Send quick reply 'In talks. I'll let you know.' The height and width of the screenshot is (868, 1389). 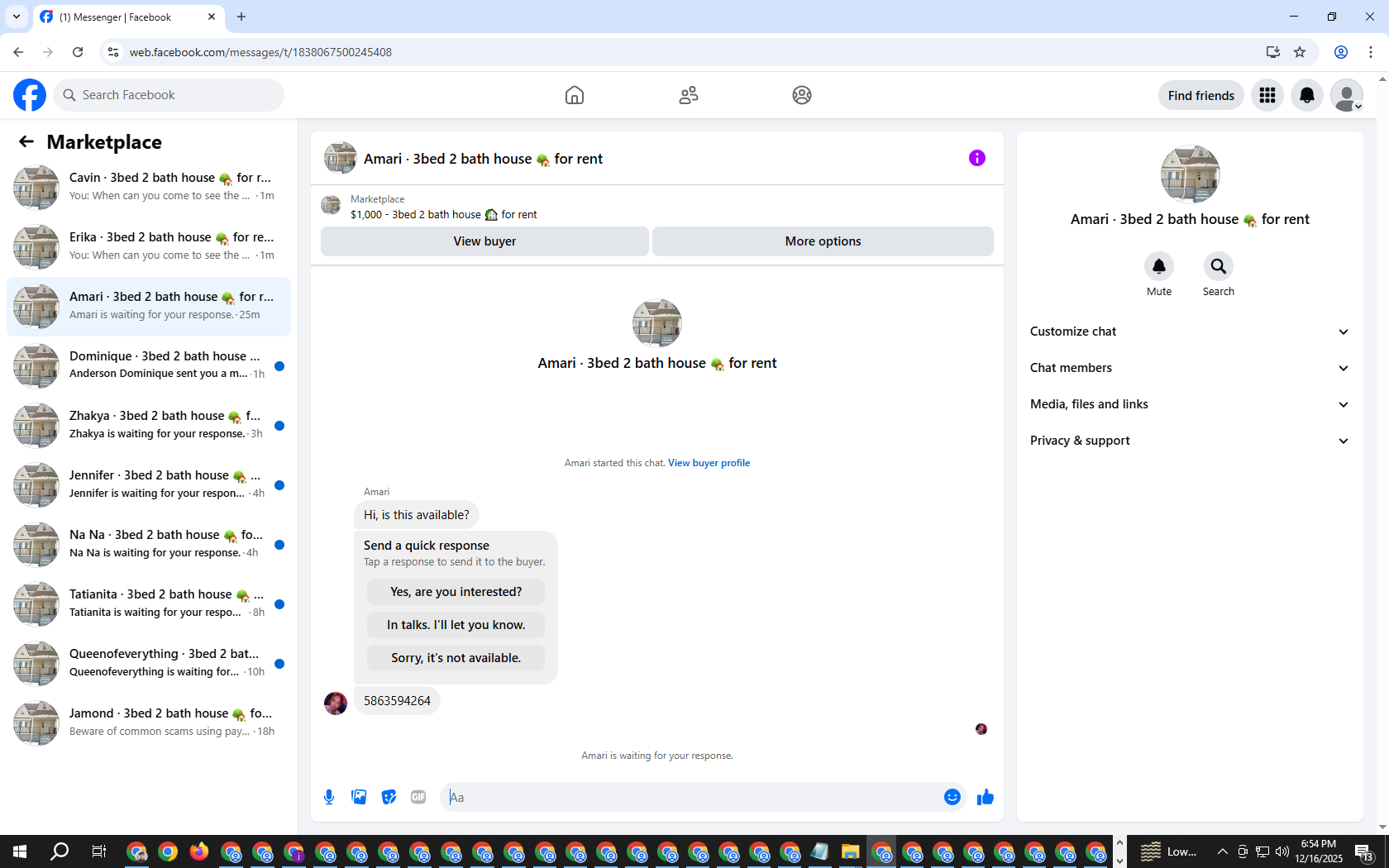(456, 625)
